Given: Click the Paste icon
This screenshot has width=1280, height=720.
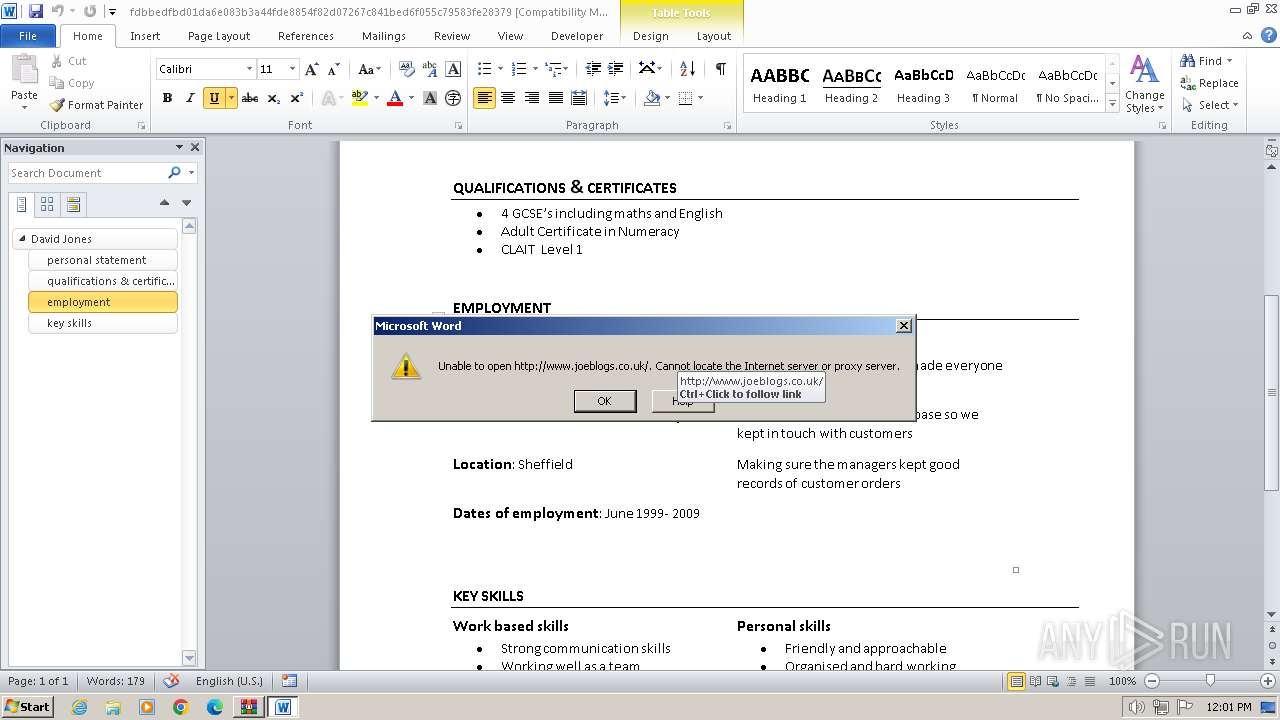Looking at the screenshot, I should (24, 72).
